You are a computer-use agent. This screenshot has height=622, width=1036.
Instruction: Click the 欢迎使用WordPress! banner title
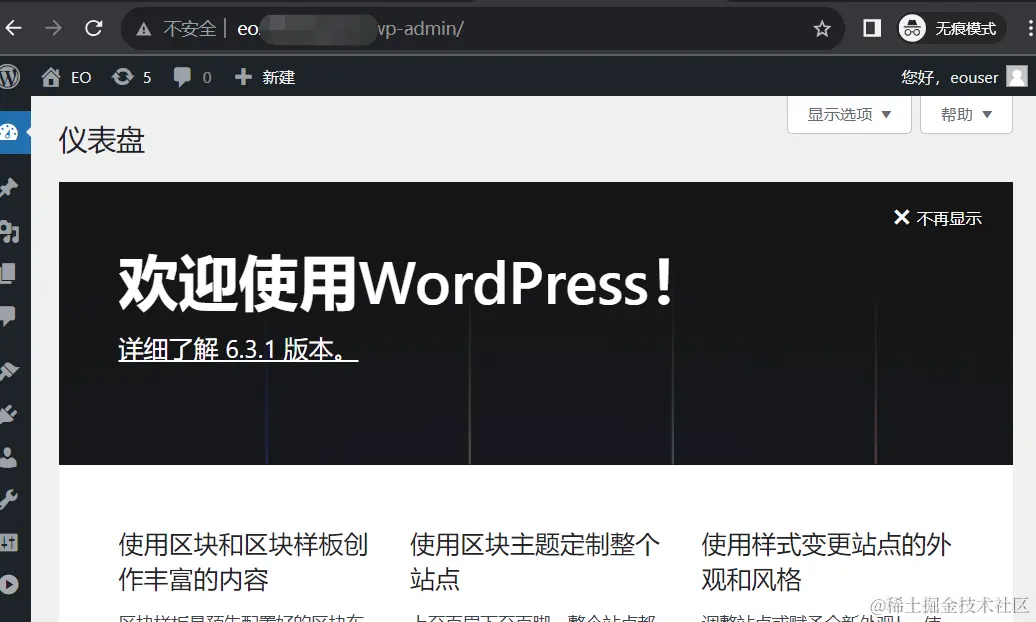click(396, 283)
